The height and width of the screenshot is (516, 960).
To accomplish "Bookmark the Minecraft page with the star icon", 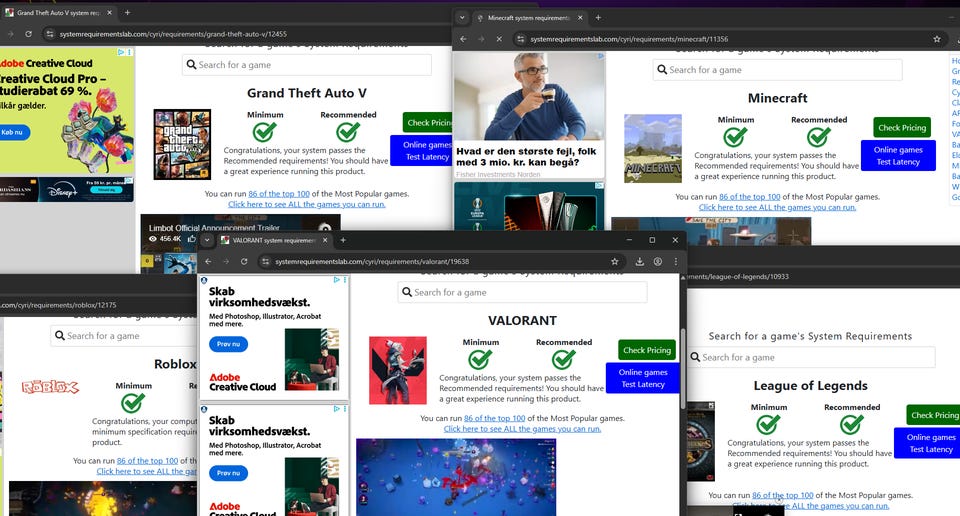I will [x=937, y=39].
